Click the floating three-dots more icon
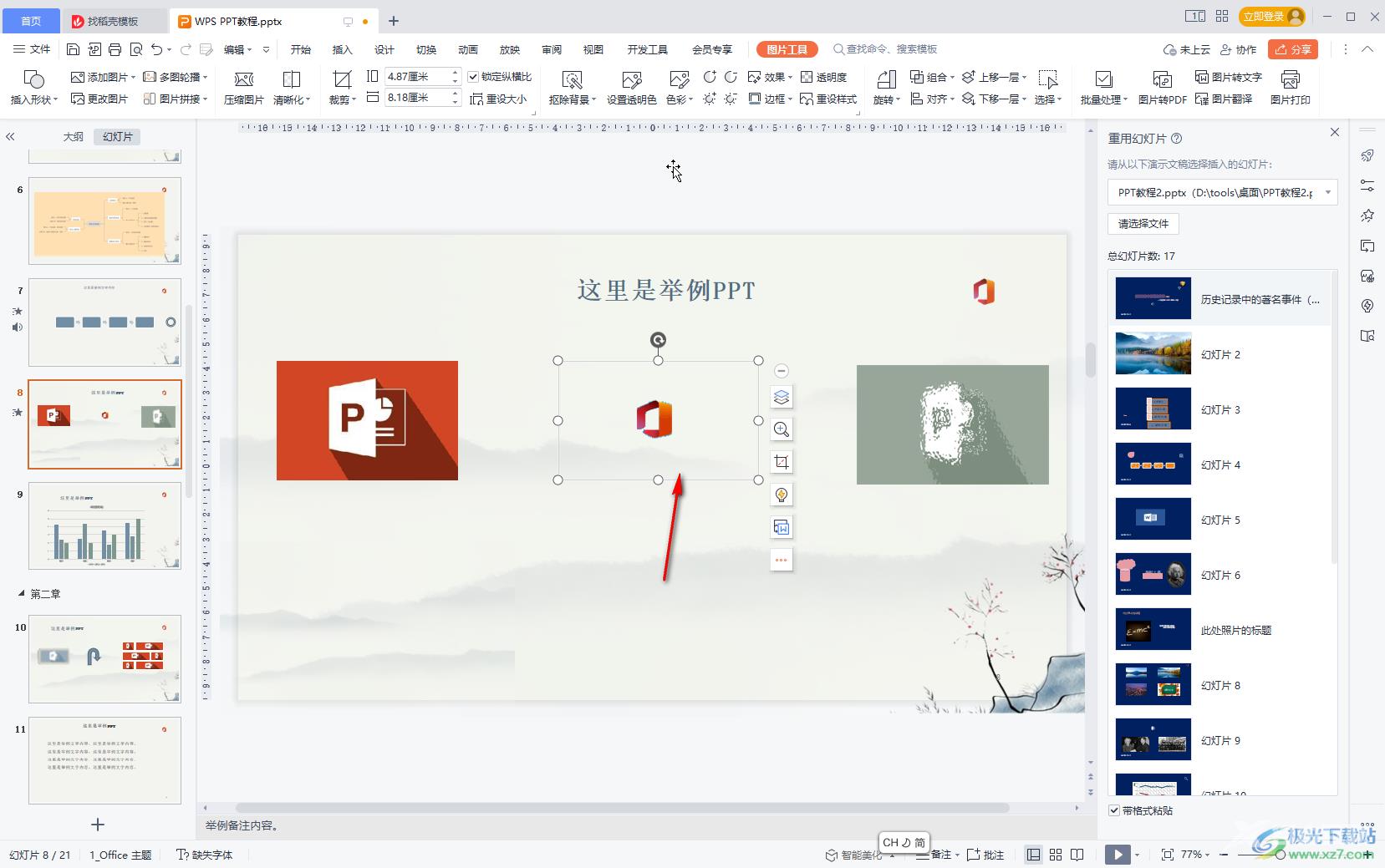This screenshot has height=868, width=1385. (782, 560)
